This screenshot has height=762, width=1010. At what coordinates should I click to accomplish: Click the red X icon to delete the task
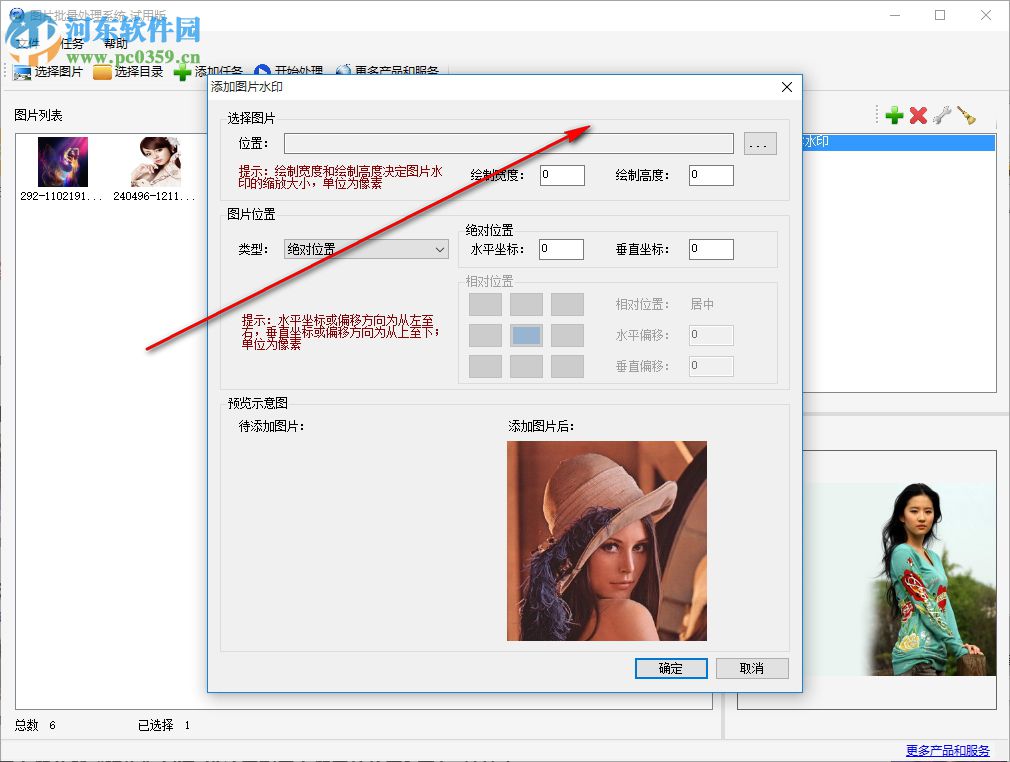click(x=918, y=115)
